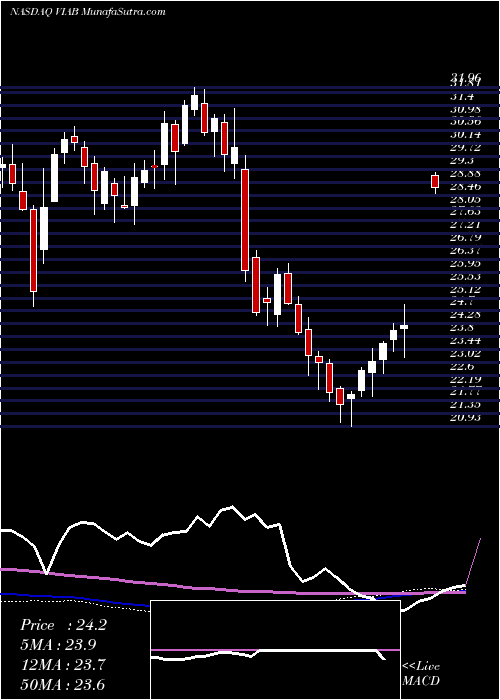This screenshot has width=500, height=700.
Task: Select the 12MA : 23.7 value
Action: coord(62,665)
